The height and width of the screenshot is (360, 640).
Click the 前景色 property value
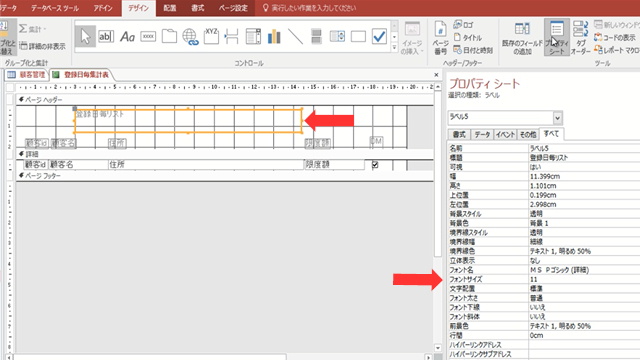(584, 326)
